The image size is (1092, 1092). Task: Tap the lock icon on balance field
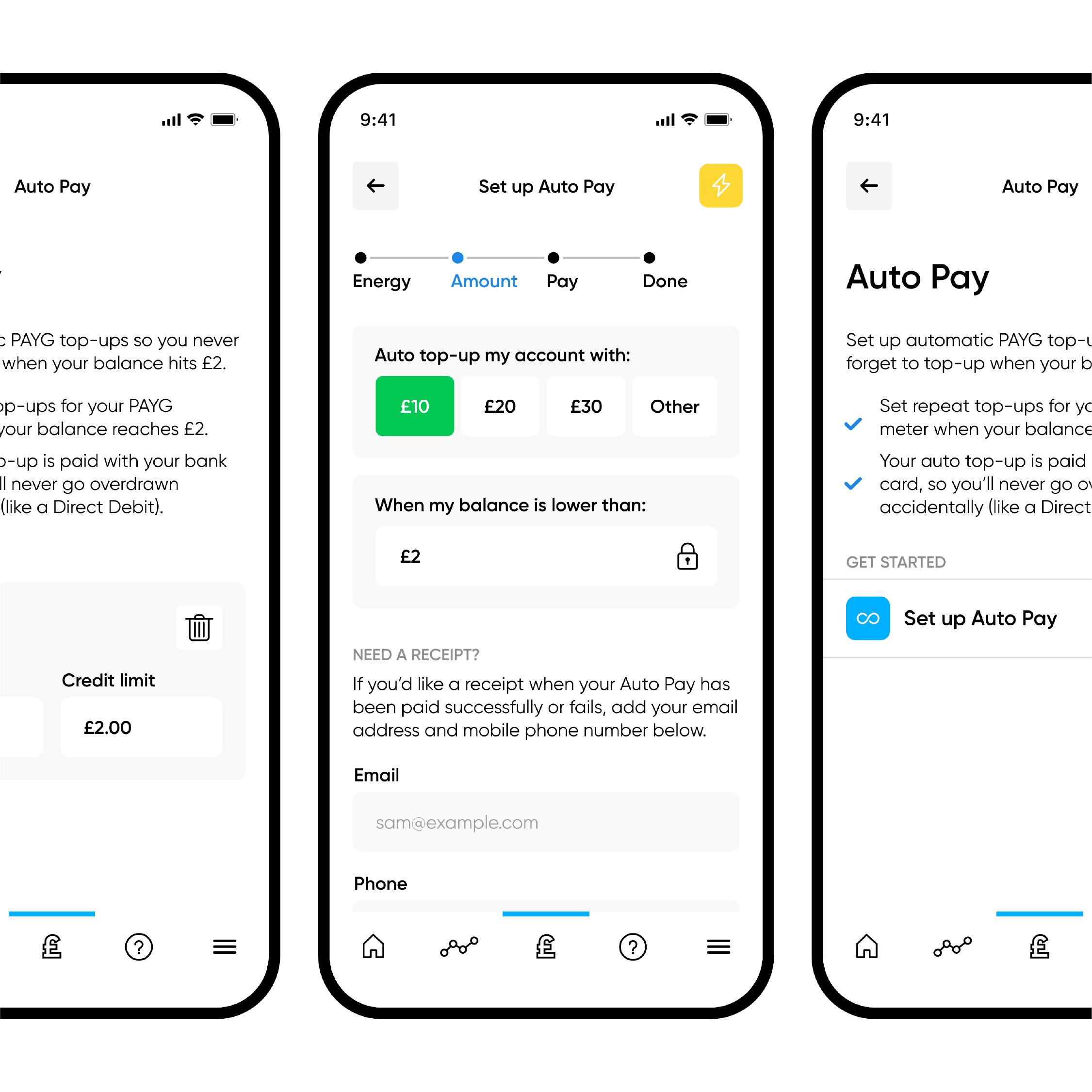[x=688, y=556]
